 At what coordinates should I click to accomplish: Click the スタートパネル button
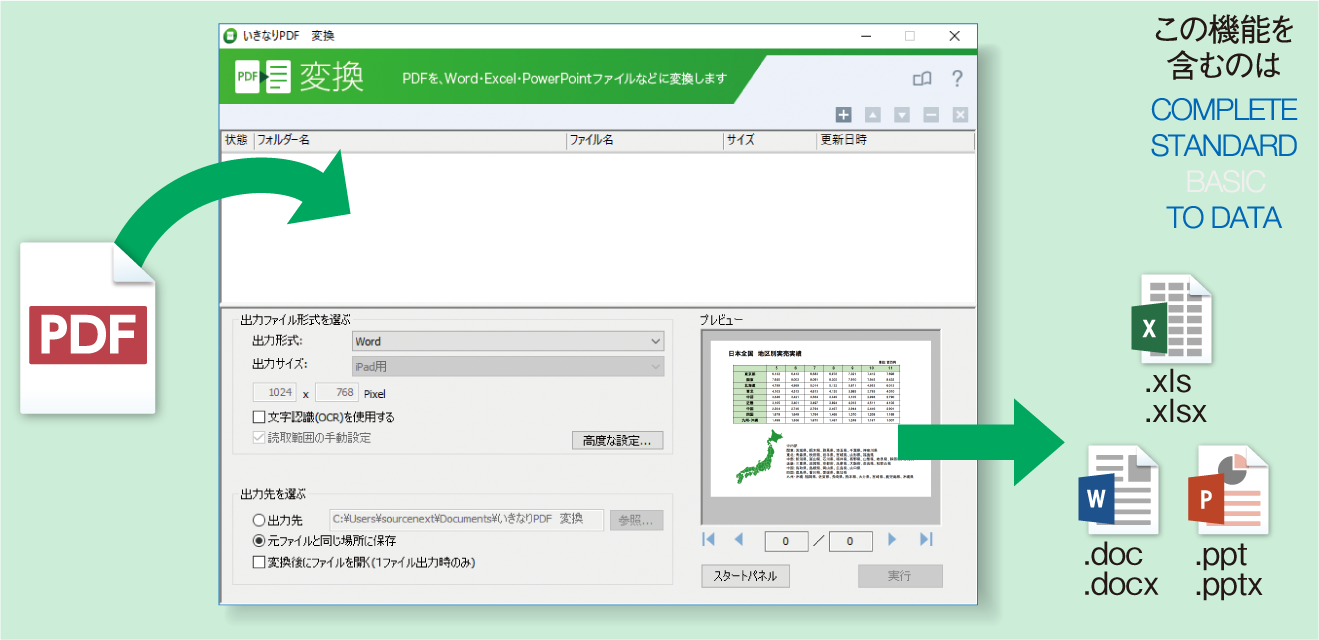pyautogui.click(x=745, y=576)
